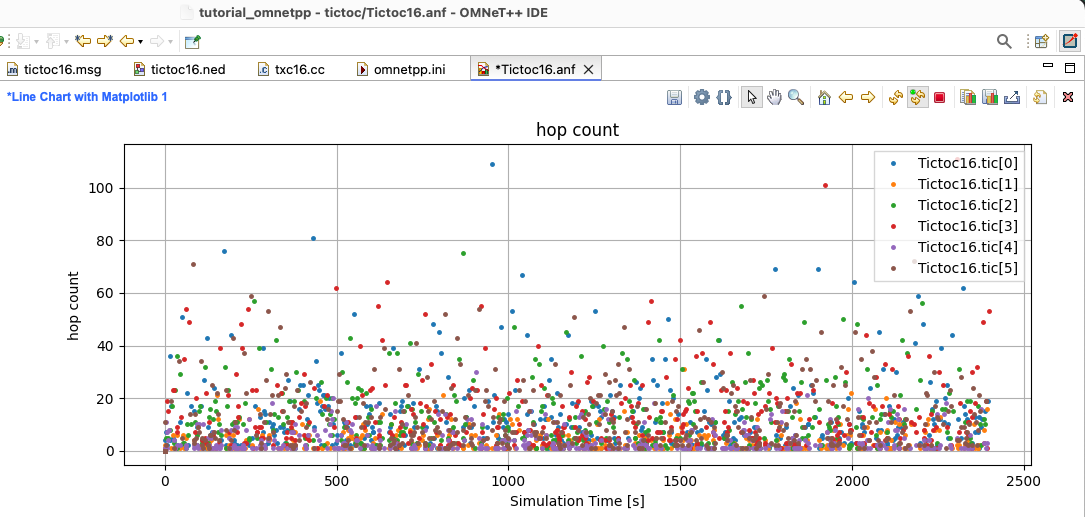Click Tictoc16.tic[5] legend entry
This screenshot has width=1085, height=517.
pos(967,267)
